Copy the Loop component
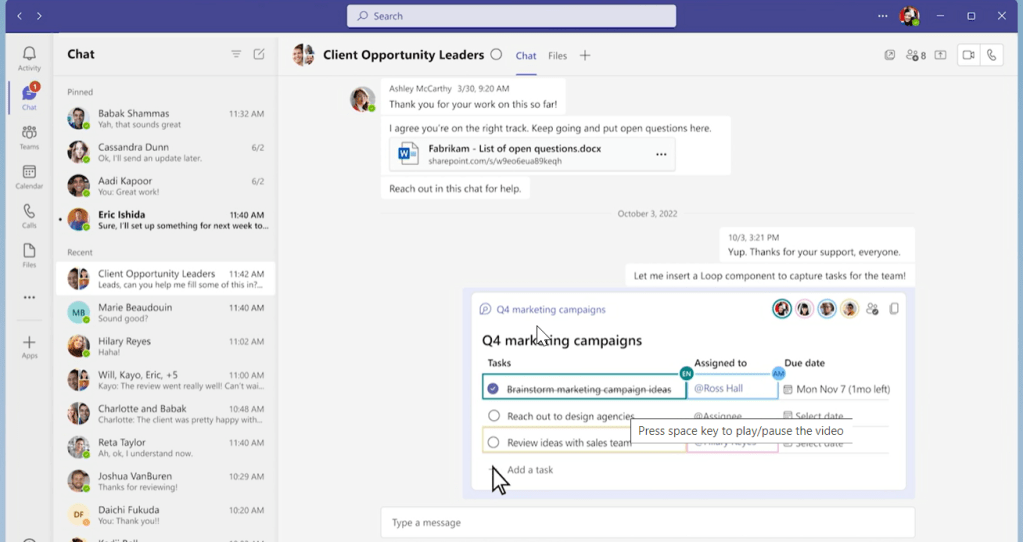This screenshot has width=1023, height=542. pyautogui.click(x=894, y=309)
